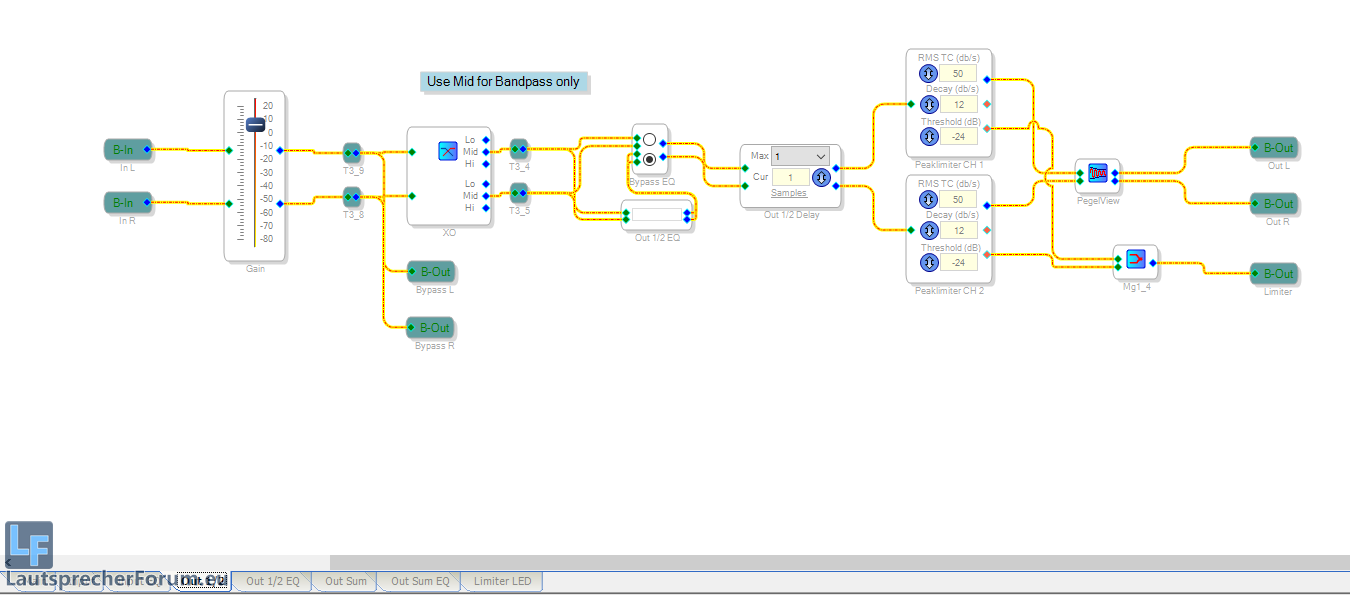Switch to the Out Sum EQ tab
Viewport: 1350px width, 596px height.
pyautogui.click(x=420, y=581)
